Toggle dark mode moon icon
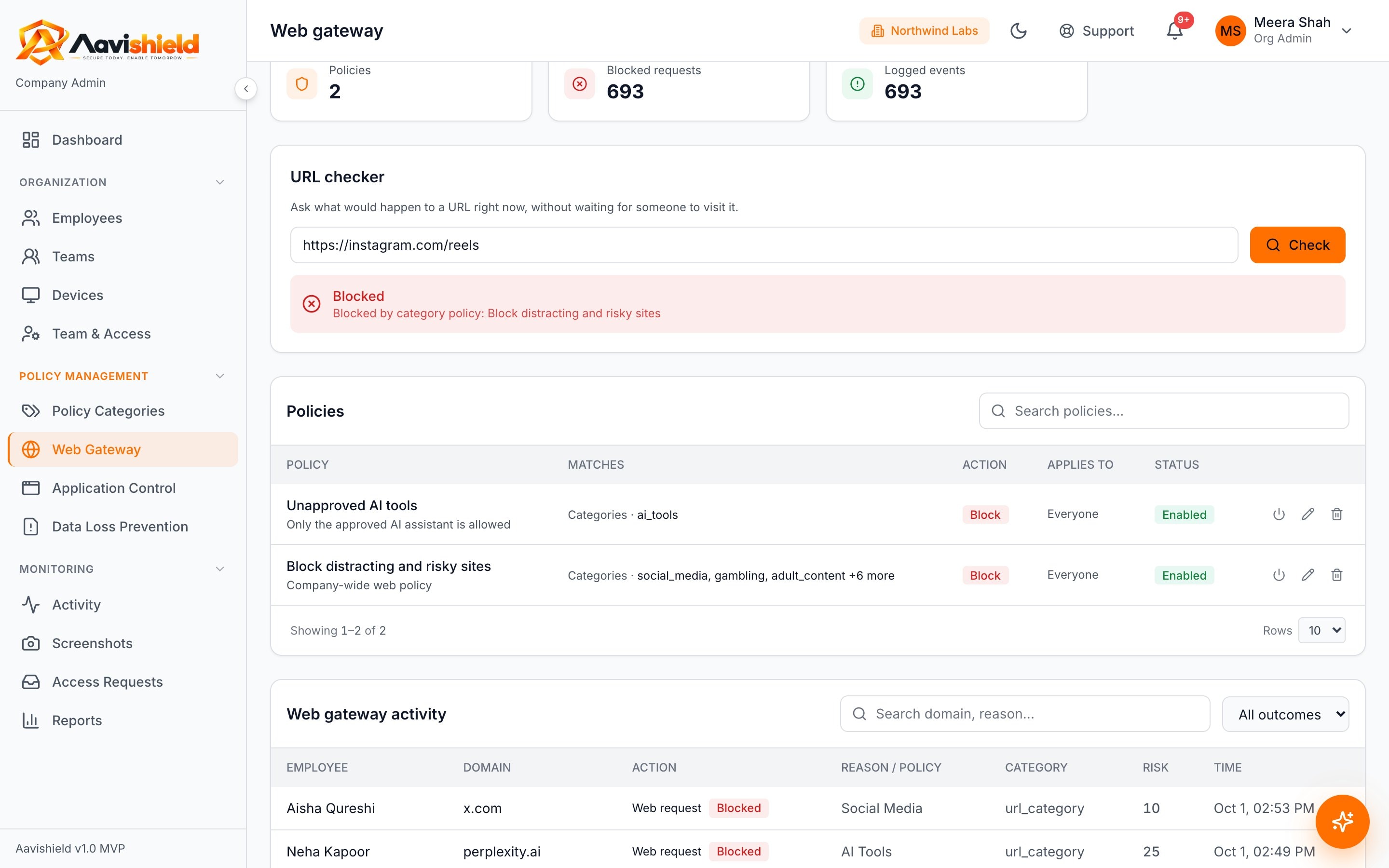Image resolution: width=1389 pixels, height=868 pixels. coord(1018,31)
